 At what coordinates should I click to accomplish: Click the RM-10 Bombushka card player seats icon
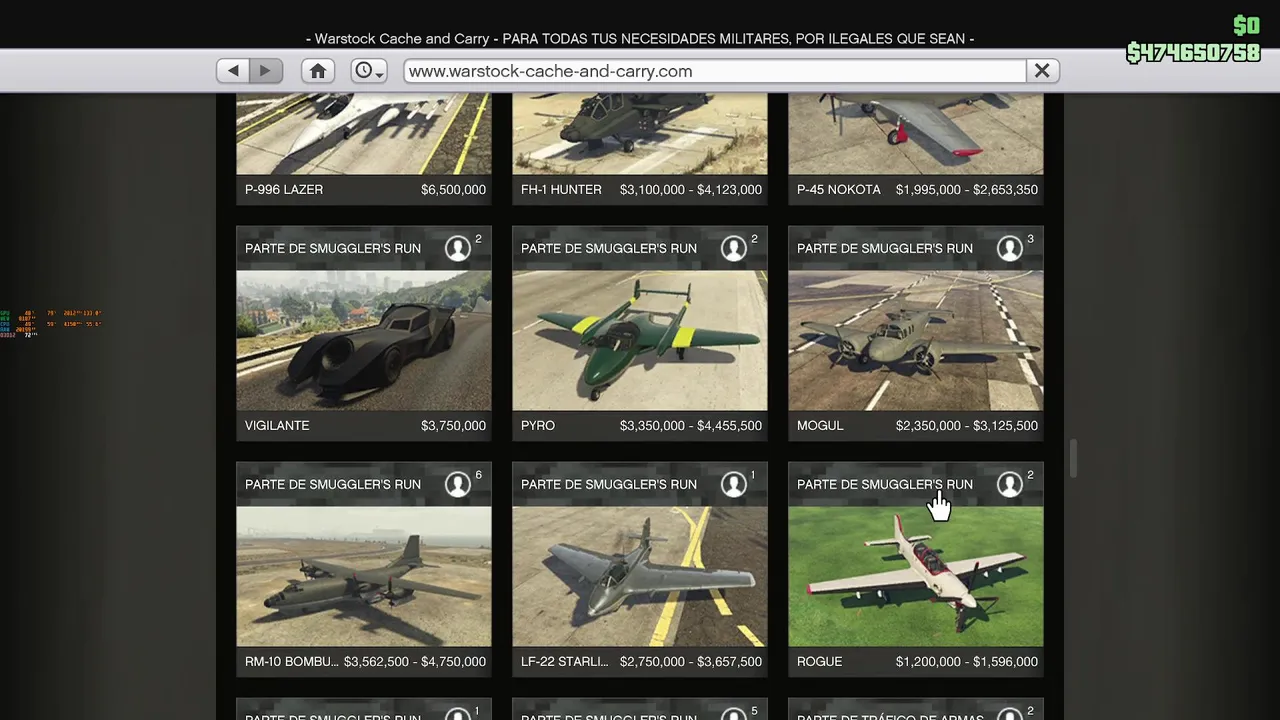pos(458,484)
